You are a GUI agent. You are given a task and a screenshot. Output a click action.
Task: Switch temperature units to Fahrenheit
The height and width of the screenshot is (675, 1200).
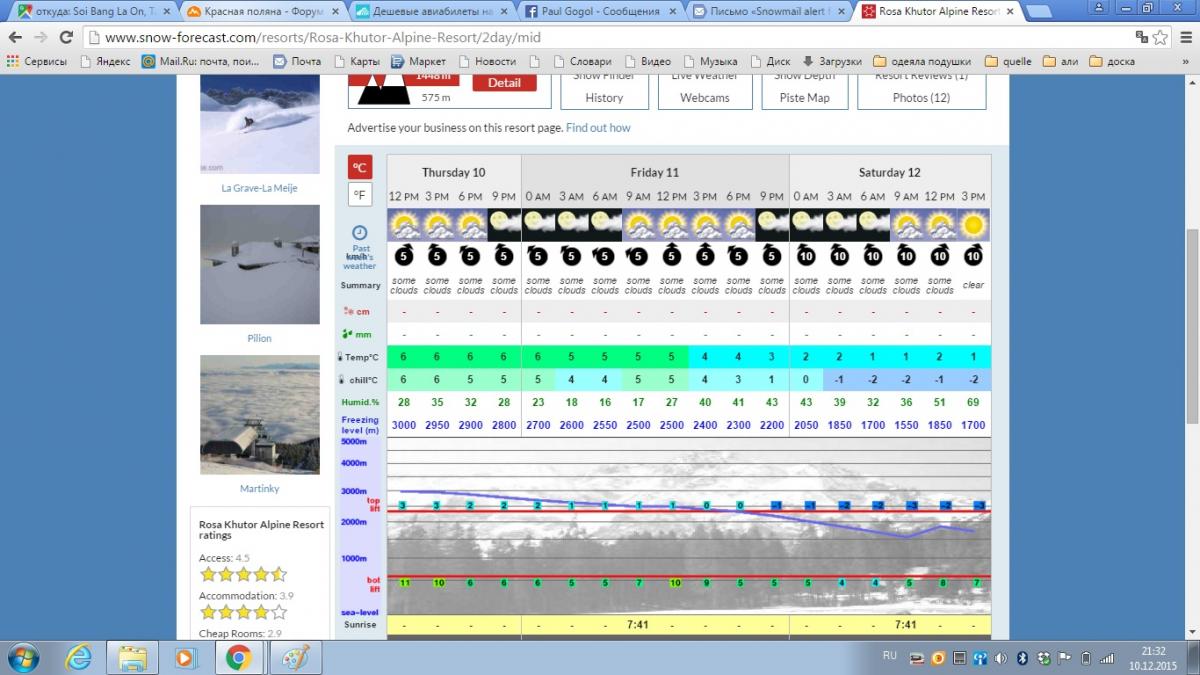coord(360,195)
